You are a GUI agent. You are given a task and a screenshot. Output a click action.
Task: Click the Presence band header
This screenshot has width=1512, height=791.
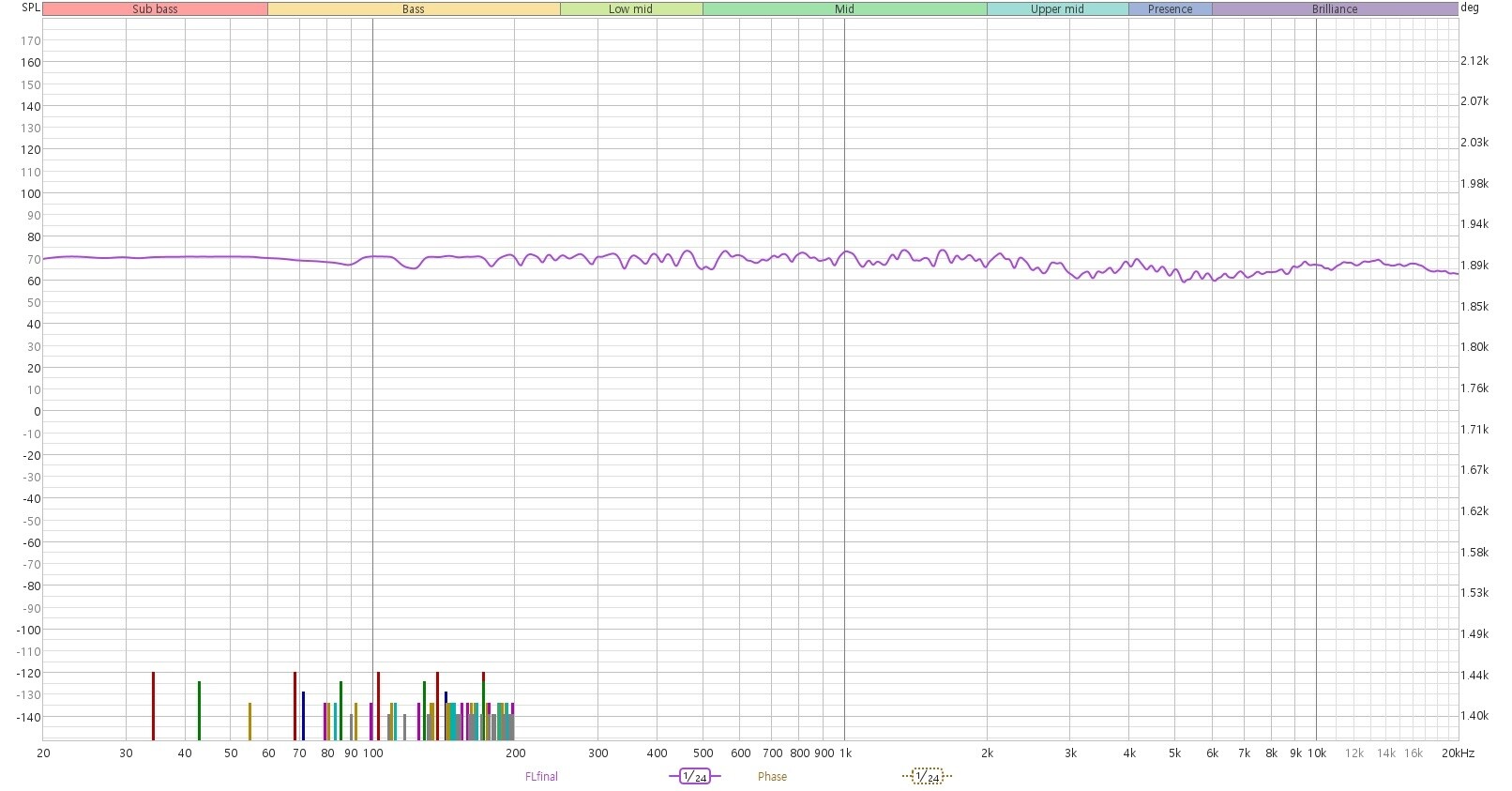pos(1170,9)
